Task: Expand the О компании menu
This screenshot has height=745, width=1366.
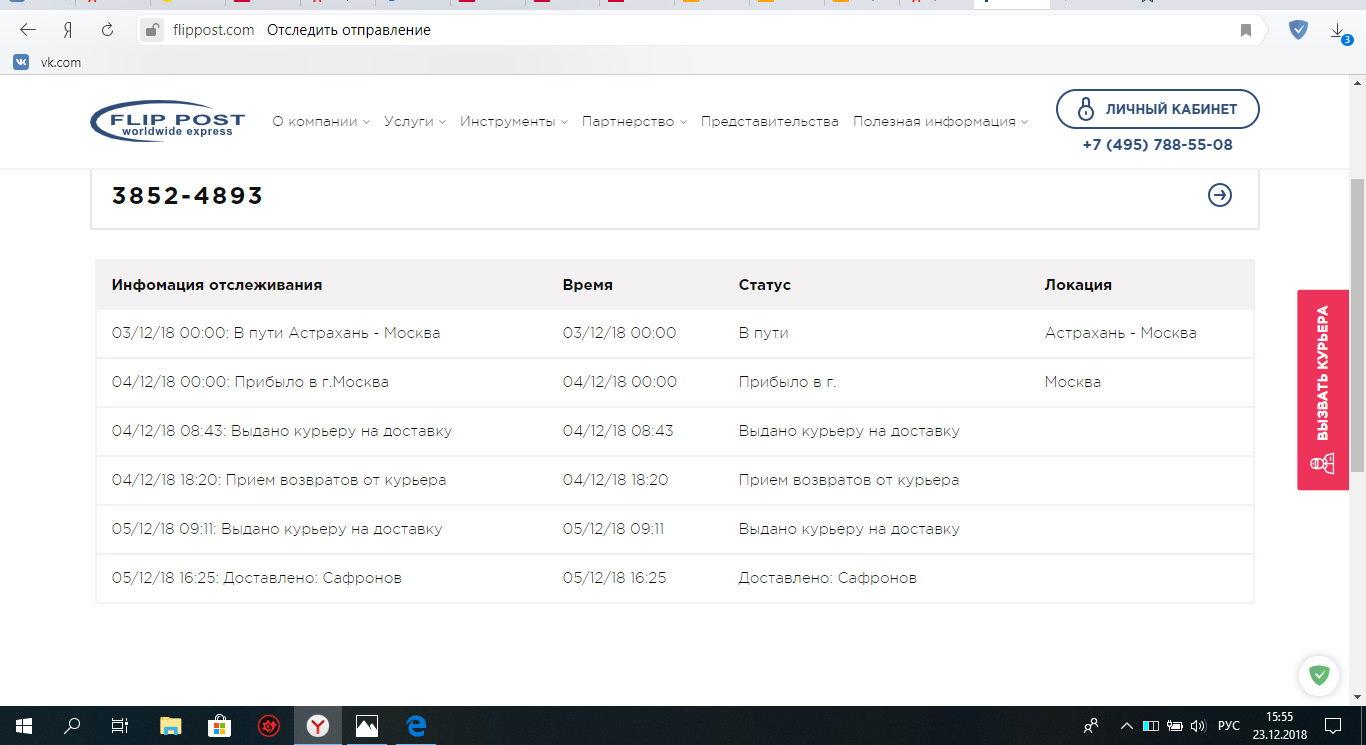Action: [321, 121]
